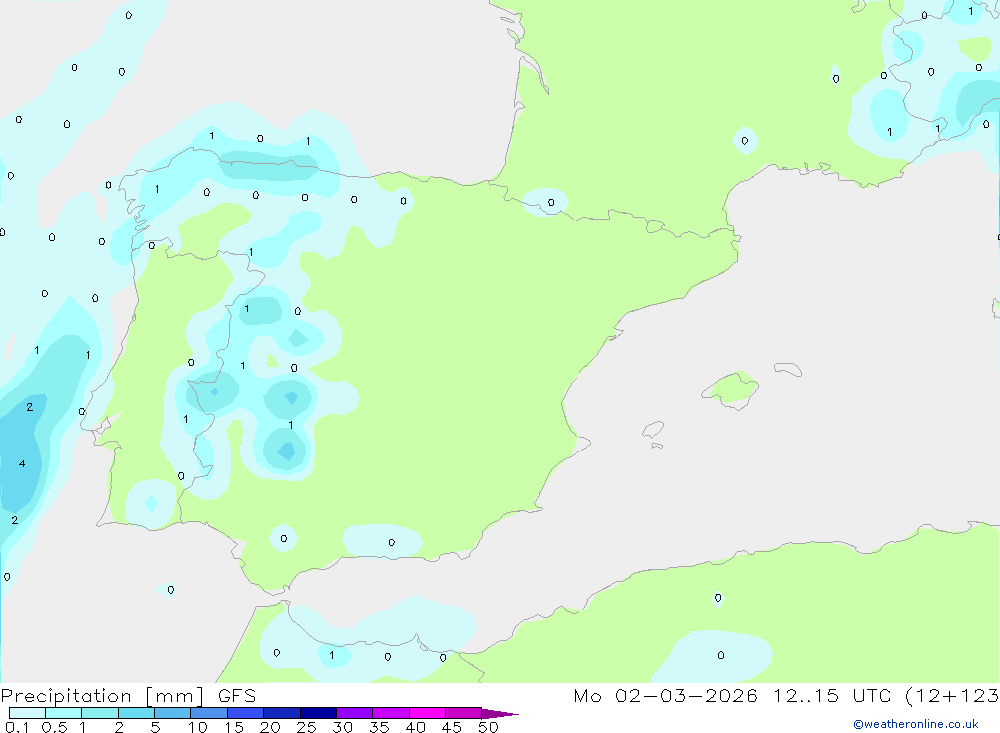Click the legend label '20'

(270, 727)
